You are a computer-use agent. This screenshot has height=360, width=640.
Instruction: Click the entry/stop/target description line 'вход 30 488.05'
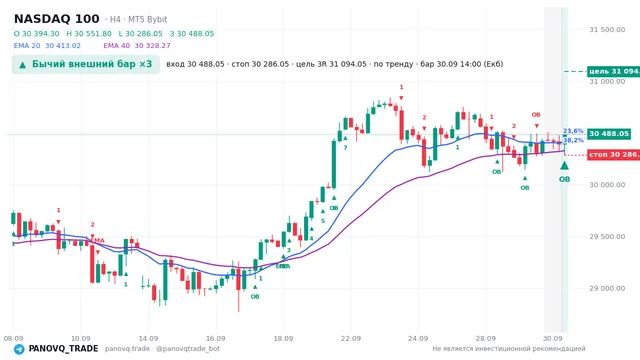[x=335, y=64]
